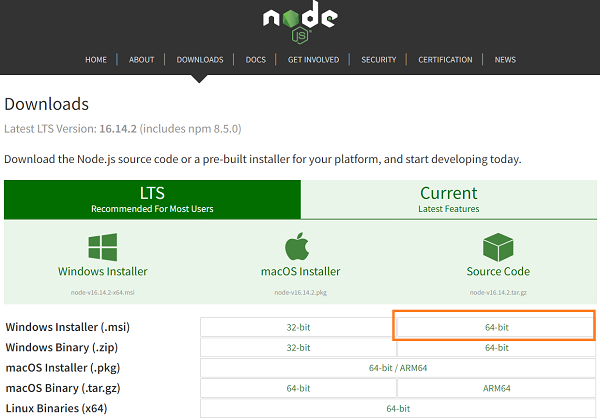The height and width of the screenshot is (419, 600).
Task: Click the macOS Installer link
Action: 300,271
